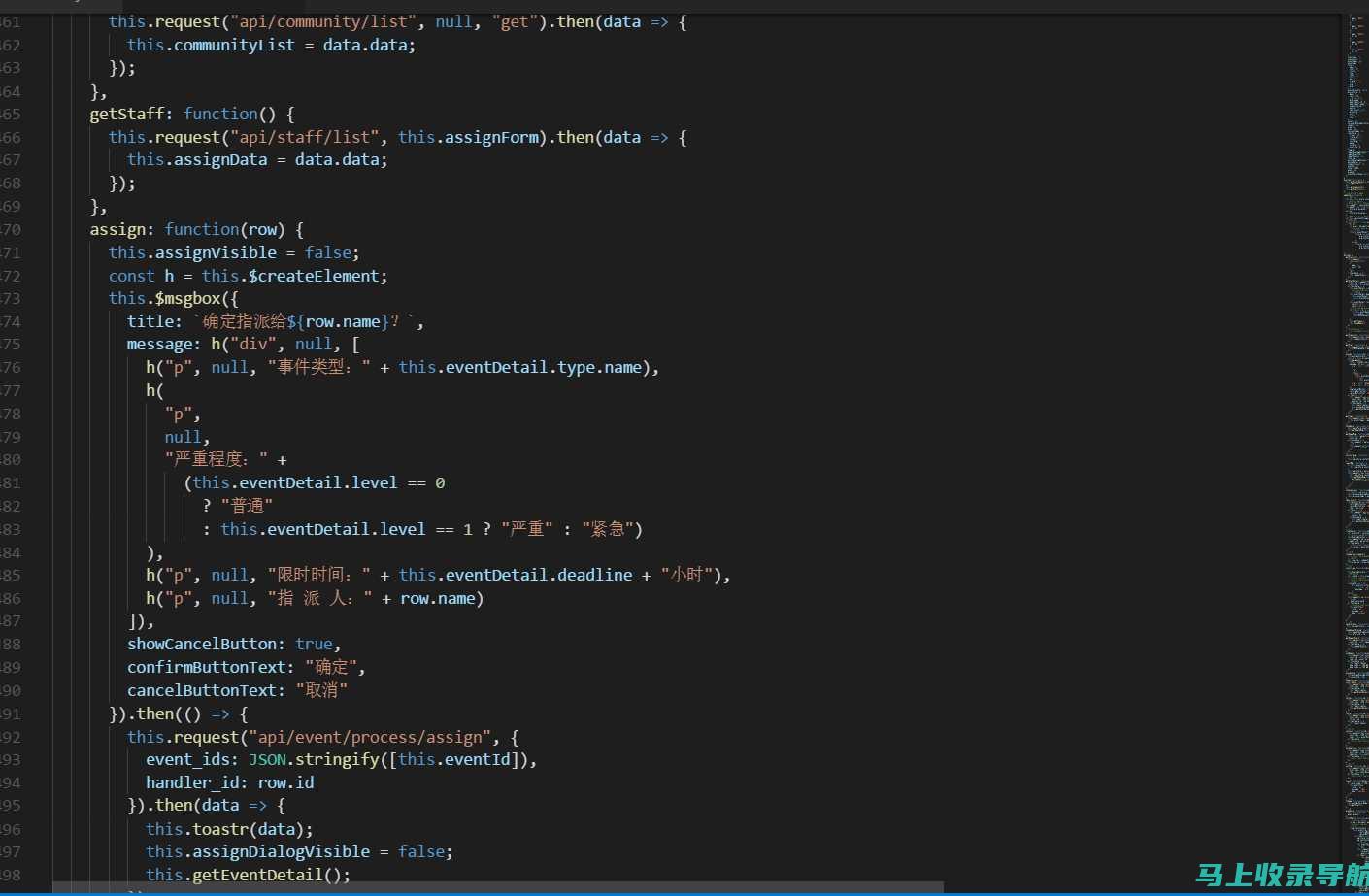Click the "紧急" string
1369x896 pixels.
click(608, 529)
